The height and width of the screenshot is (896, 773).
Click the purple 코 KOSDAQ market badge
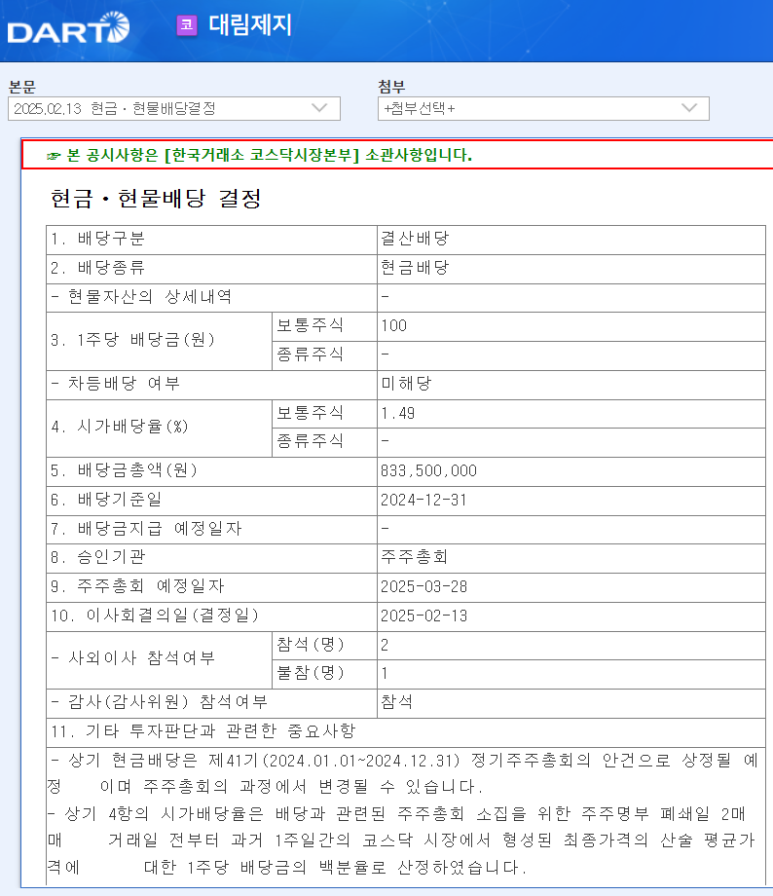187,25
